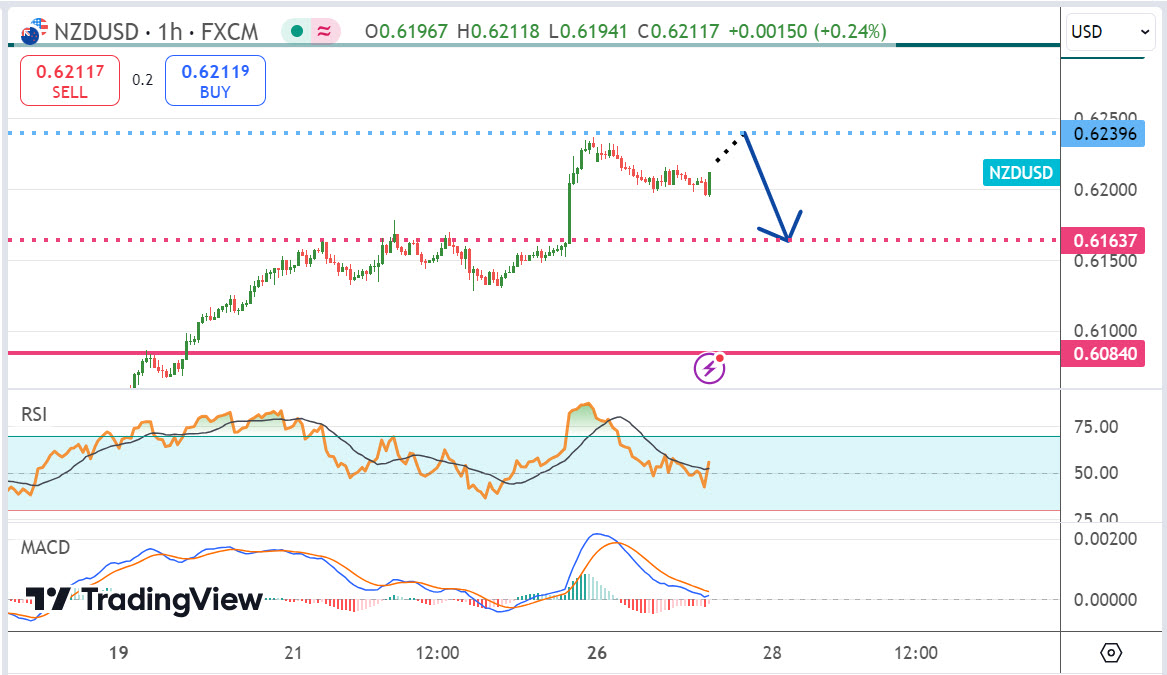Select the MACD indicator label
Viewport: 1167px width, 675px height.
46,547
